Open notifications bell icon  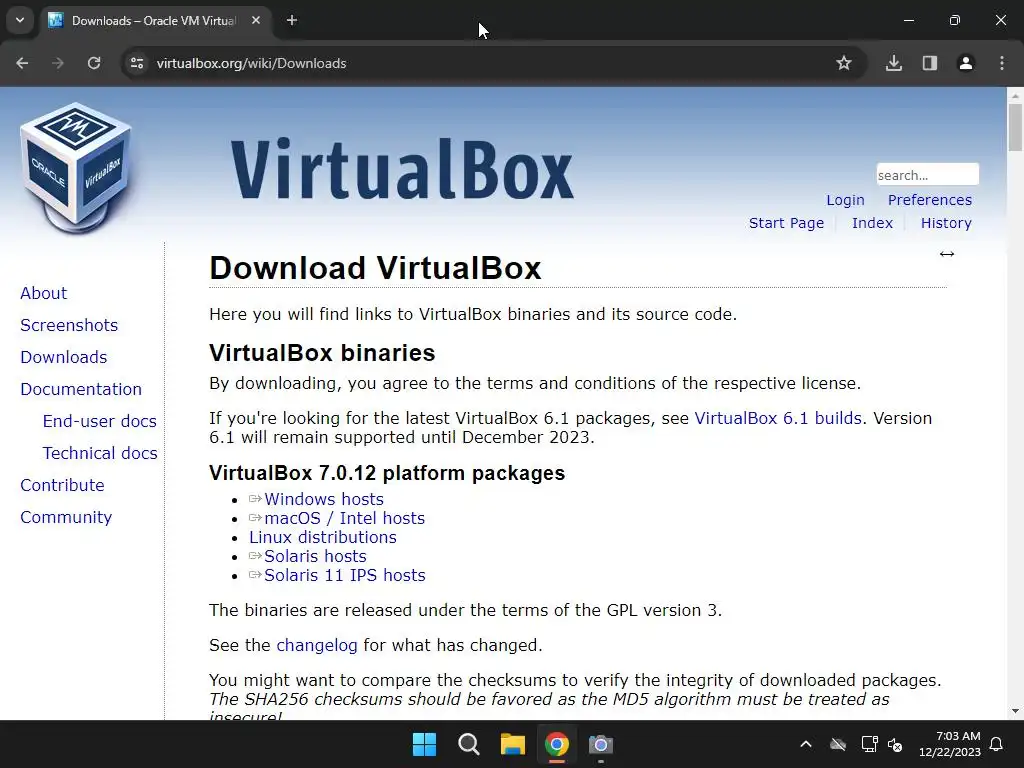997,744
